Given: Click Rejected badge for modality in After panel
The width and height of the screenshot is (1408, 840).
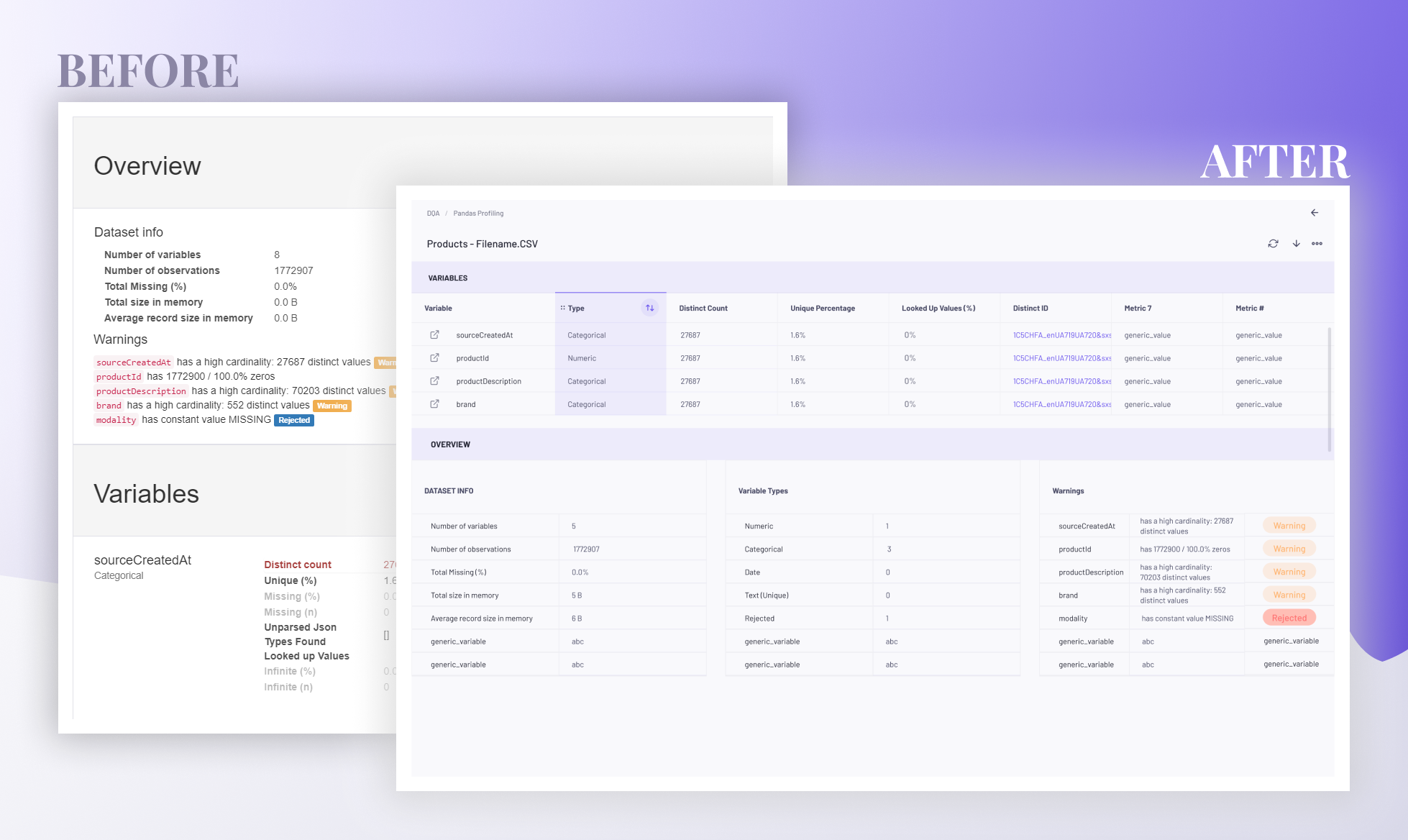Looking at the screenshot, I should click(1289, 618).
